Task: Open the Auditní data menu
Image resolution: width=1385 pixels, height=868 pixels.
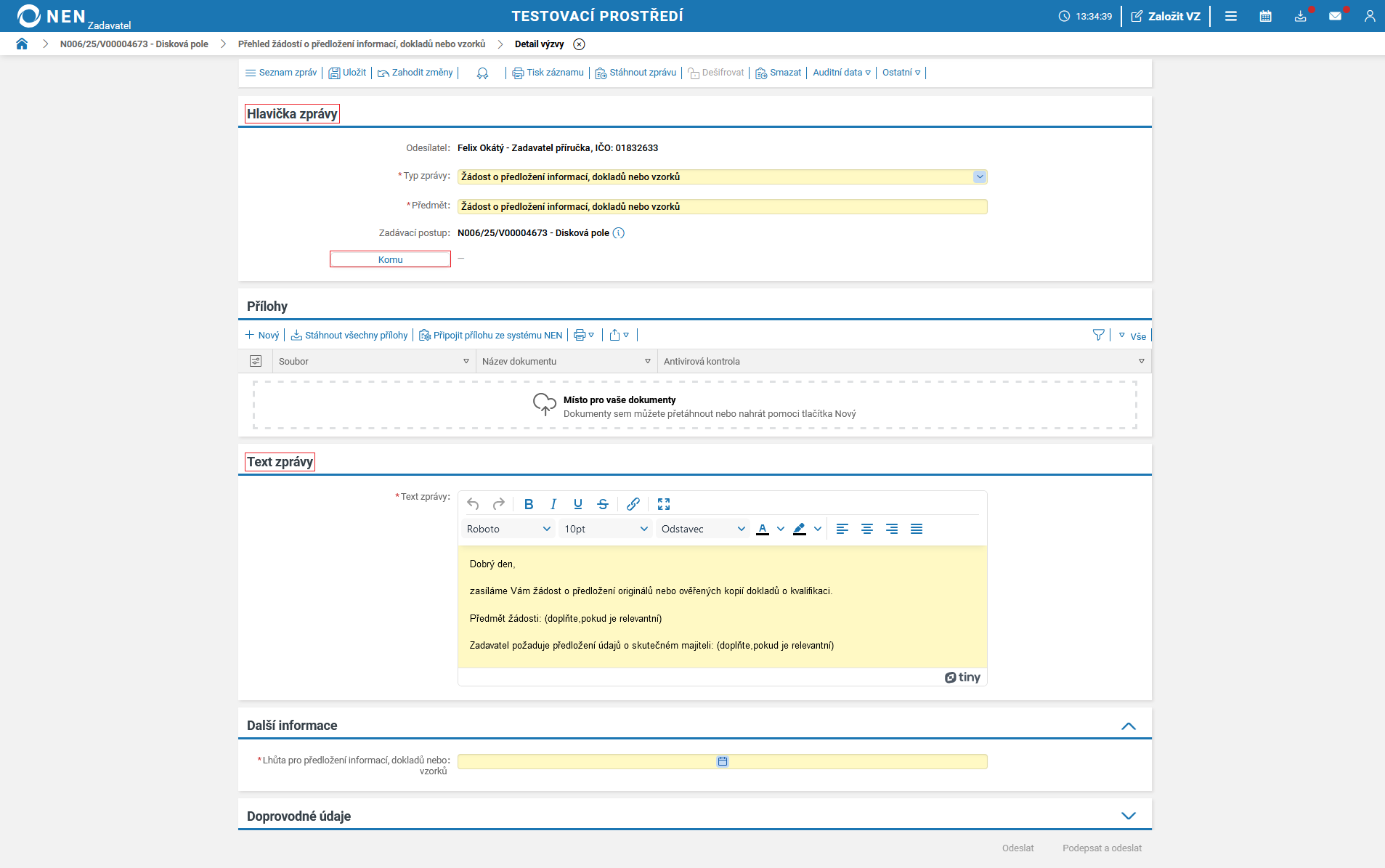Action: pyautogui.click(x=841, y=73)
